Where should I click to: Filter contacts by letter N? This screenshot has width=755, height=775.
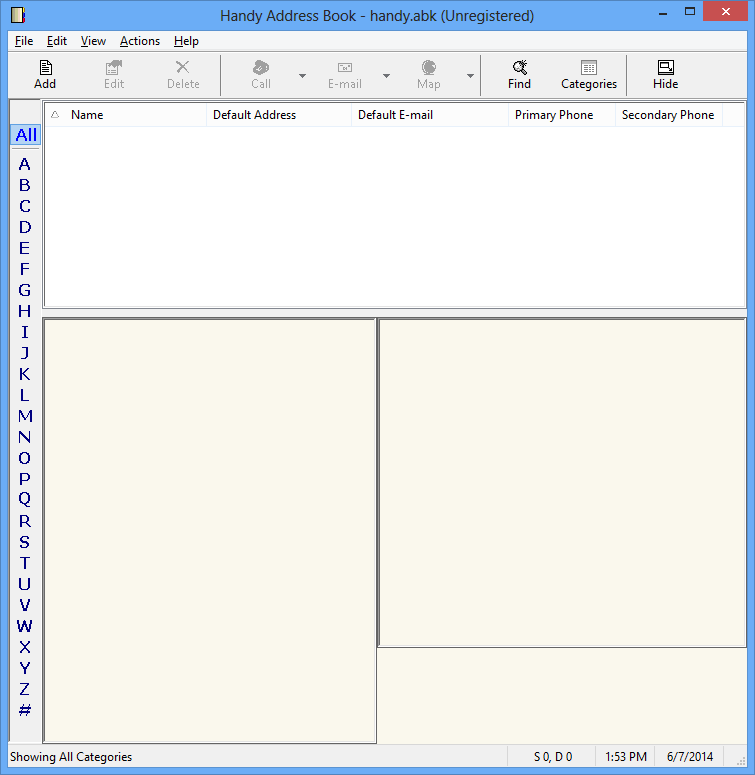click(25, 437)
